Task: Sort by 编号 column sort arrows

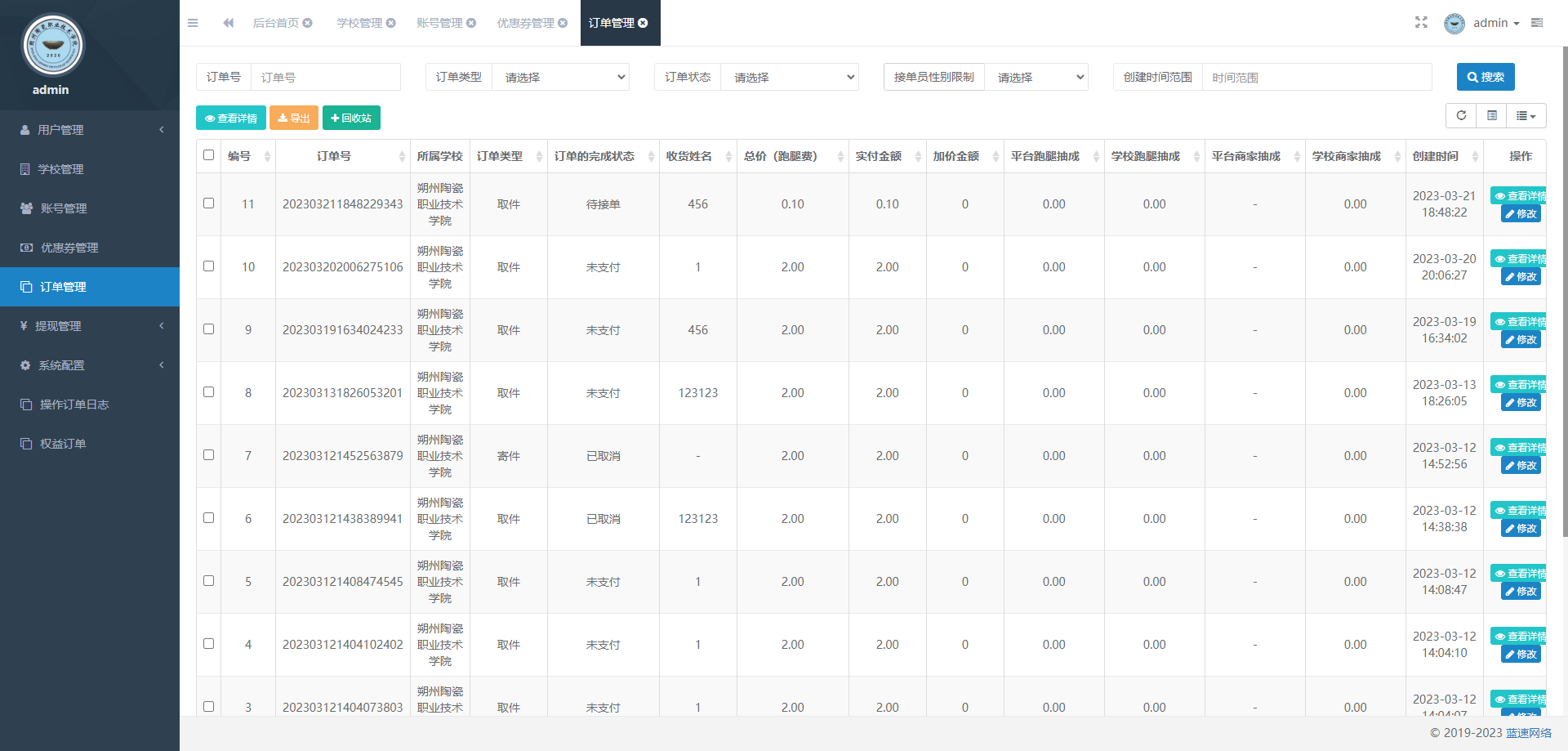Action: click(267, 156)
